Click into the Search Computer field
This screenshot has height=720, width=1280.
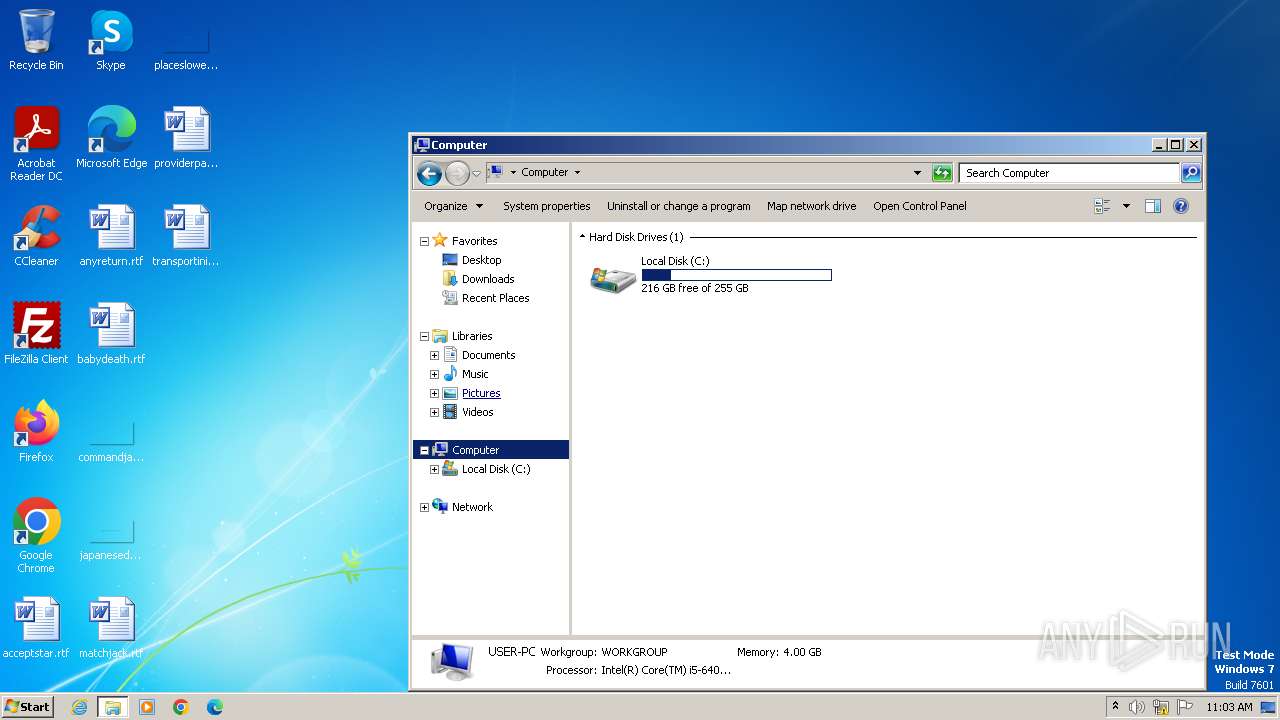[x=1068, y=173]
